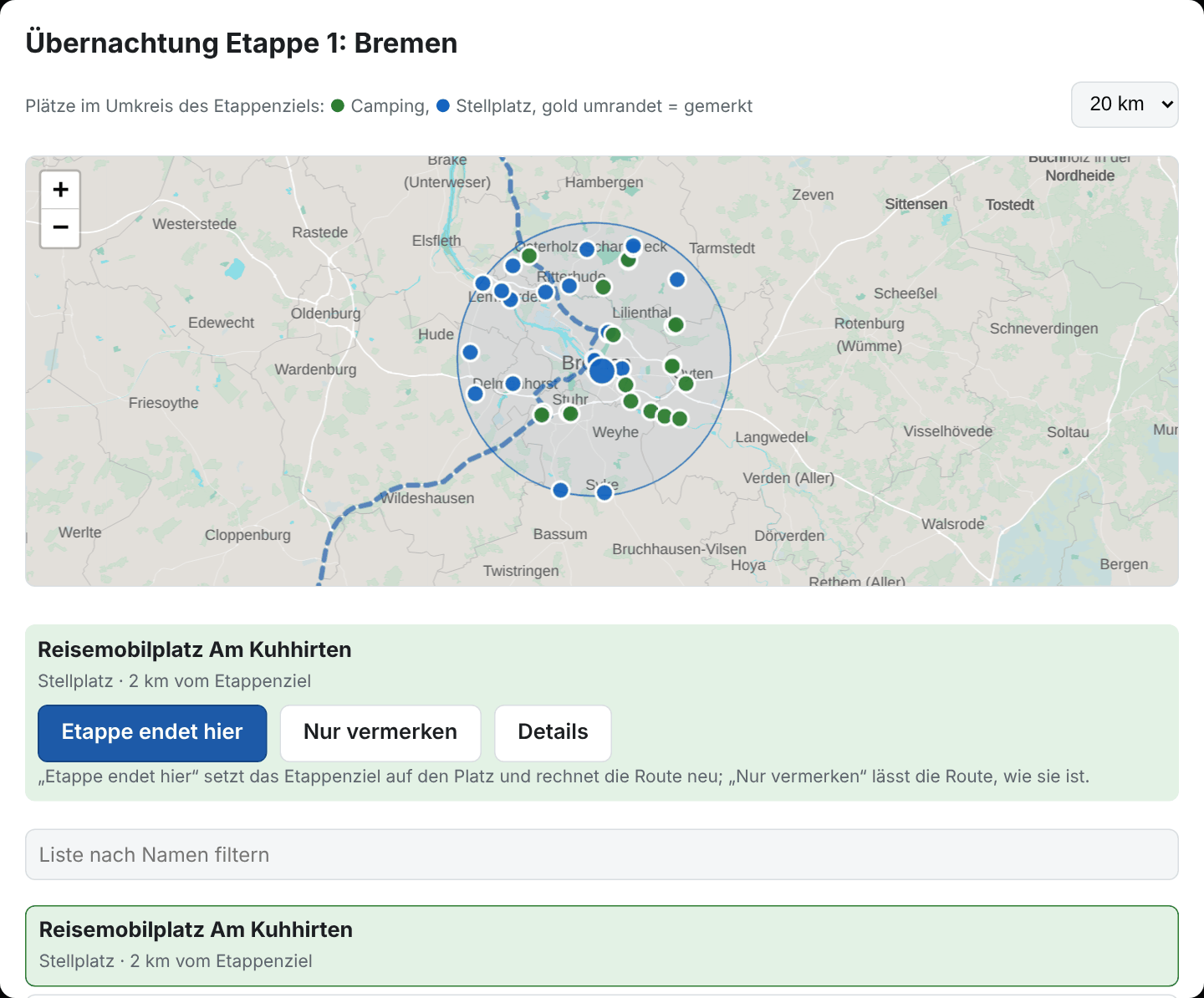Click the green Camping dot in the legend
The height and width of the screenshot is (998, 1204).
[x=338, y=105]
